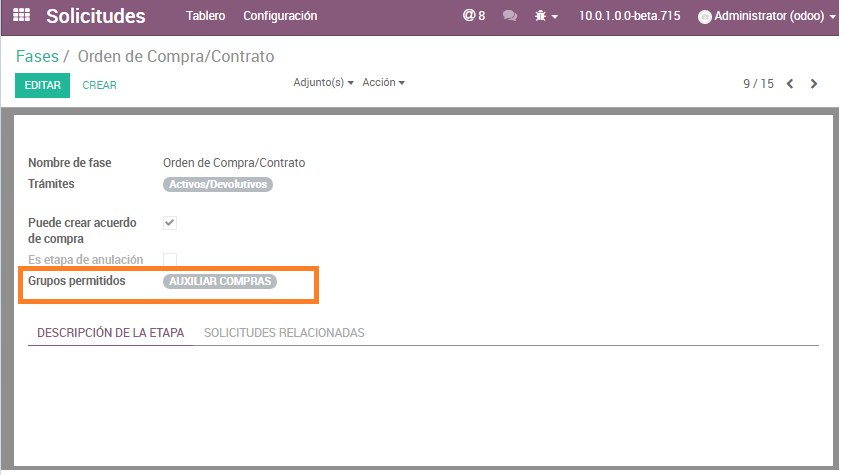843x475 pixels.
Task: Switch to Solicitudes Relacionadas tab
Action: (284, 333)
